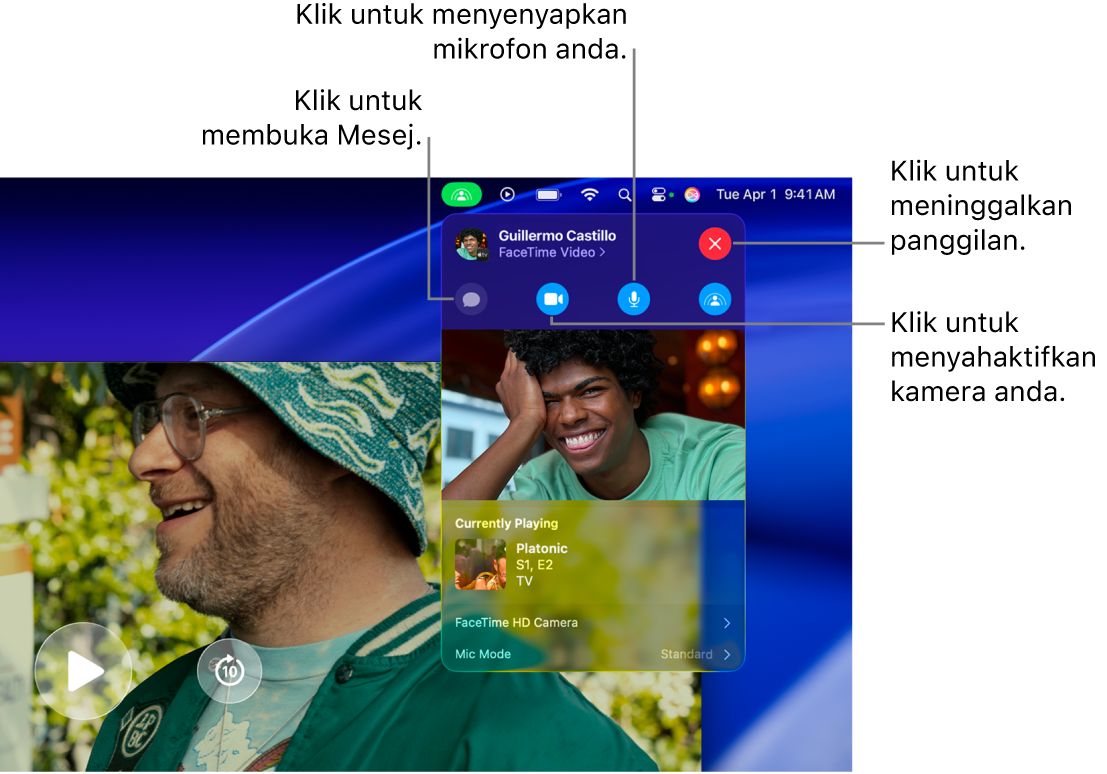Open the Wi-Fi menu bar icon
The width and height of the screenshot is (1107, 774).
point(590,194)
